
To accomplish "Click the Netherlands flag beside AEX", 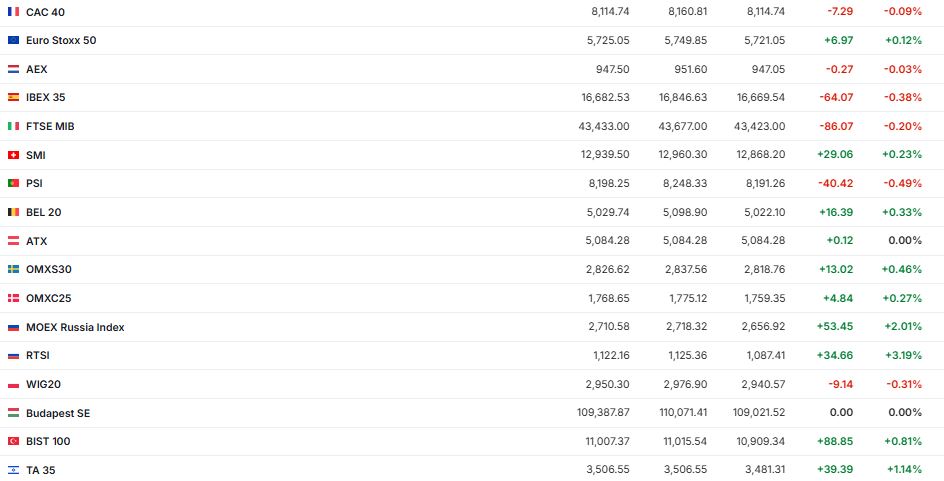I will pyautogui.click(x=13, y=69).
